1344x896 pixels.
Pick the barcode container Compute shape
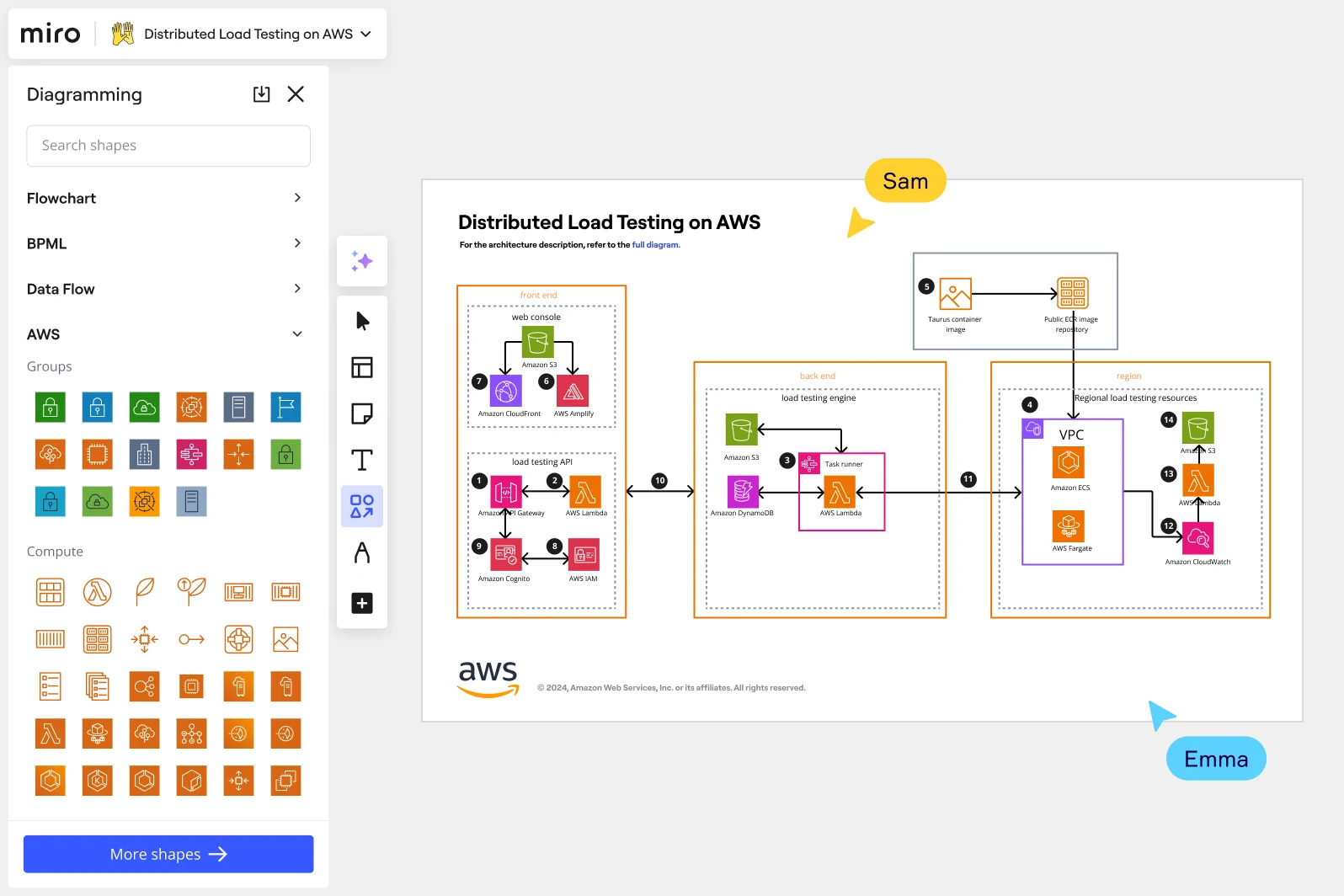(x=51, y=639)
